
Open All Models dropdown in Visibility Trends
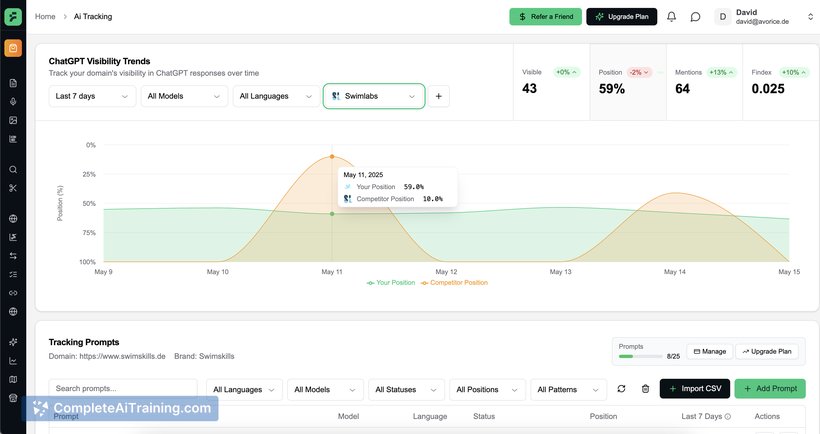click(184, 96)
